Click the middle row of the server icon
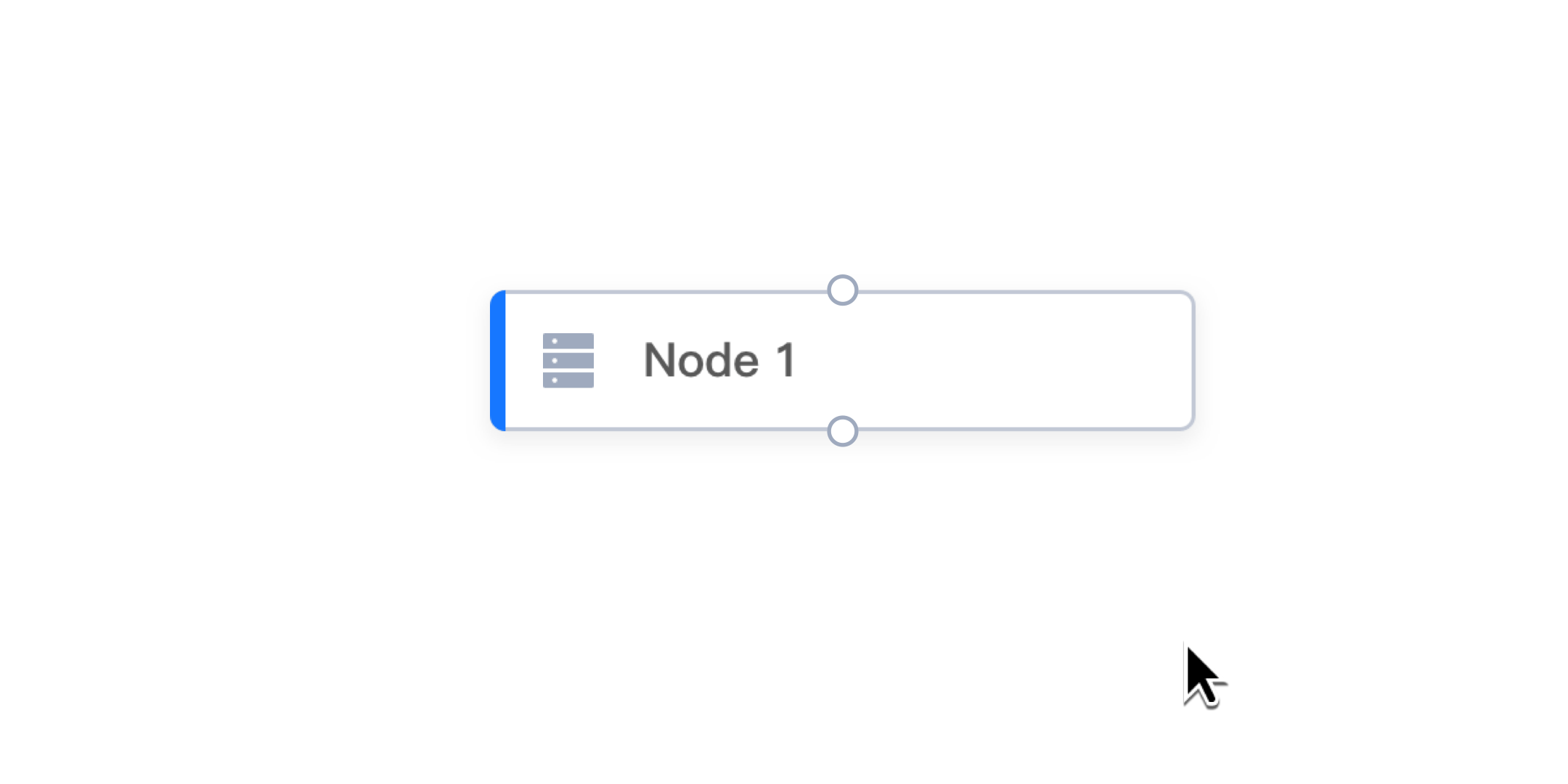This screenshot has width=1568, height=784. point(568,361)
